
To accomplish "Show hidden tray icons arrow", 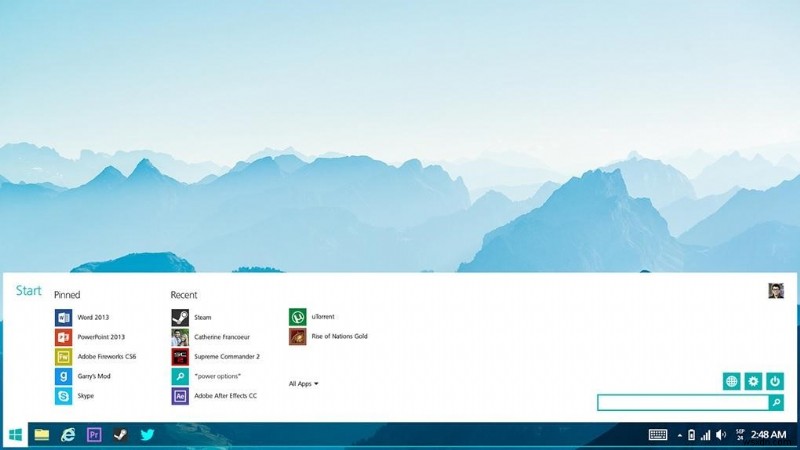I will pyautogui.click(x=680, y=436).
